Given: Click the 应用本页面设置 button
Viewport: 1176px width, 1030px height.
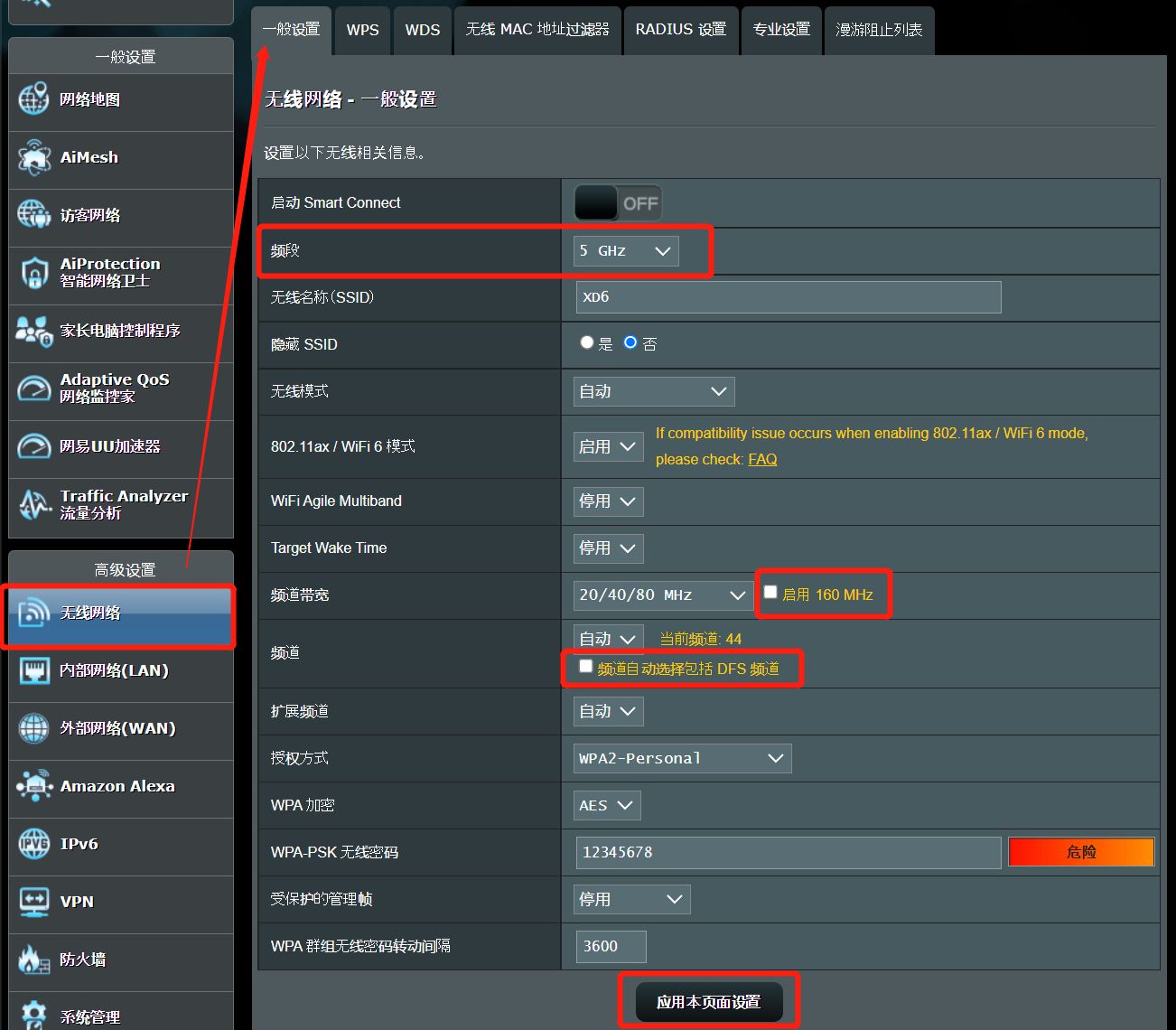Looking at the screenshot, I should [x=709, y=1002].
